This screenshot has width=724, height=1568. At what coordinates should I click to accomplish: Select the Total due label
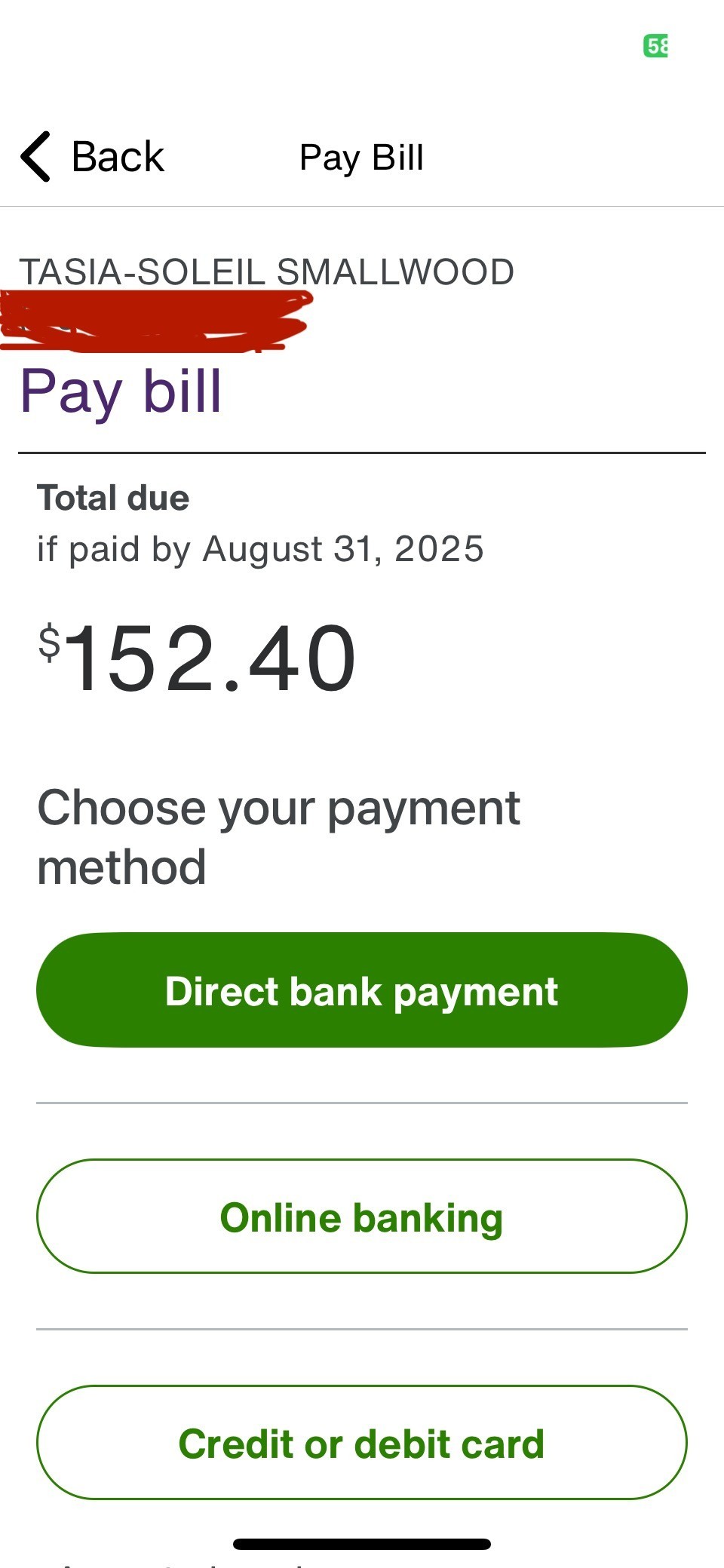[x=113, y=497]
